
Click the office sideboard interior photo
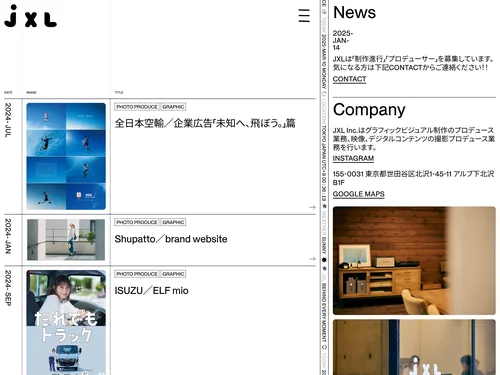click(414, 261)
